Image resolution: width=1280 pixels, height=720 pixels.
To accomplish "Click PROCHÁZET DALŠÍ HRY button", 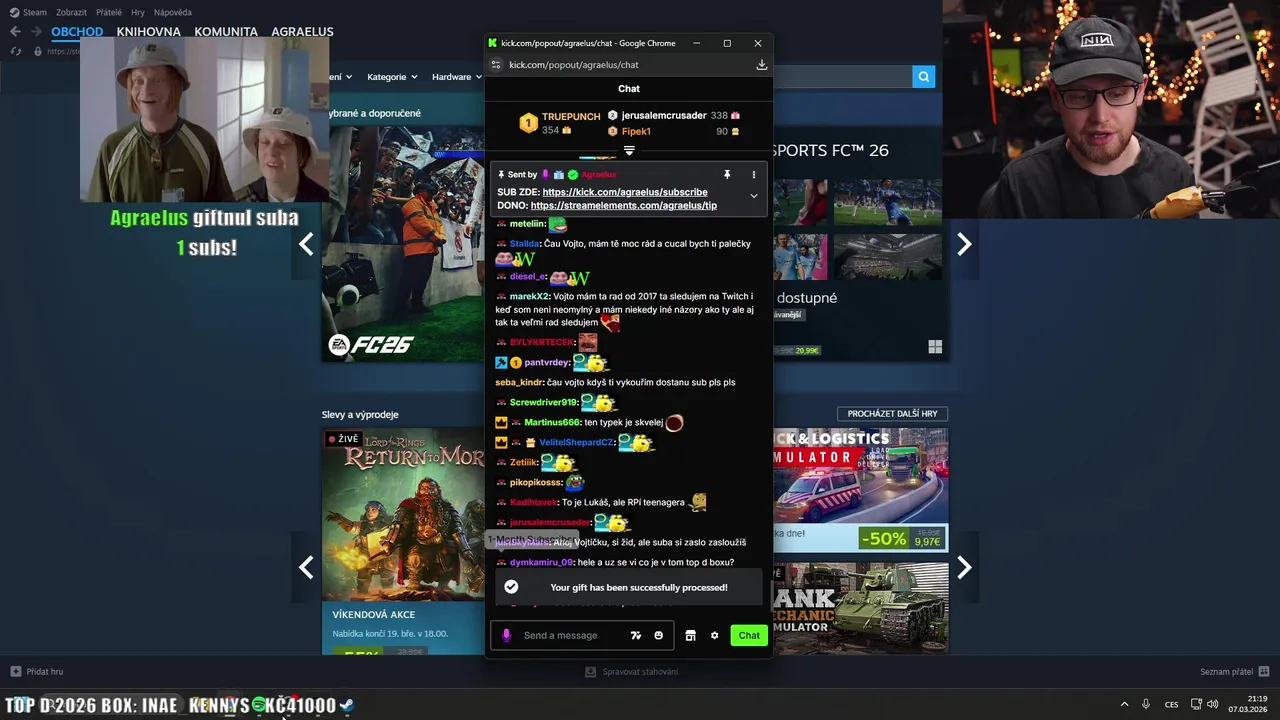I will [x=892, y=413].
